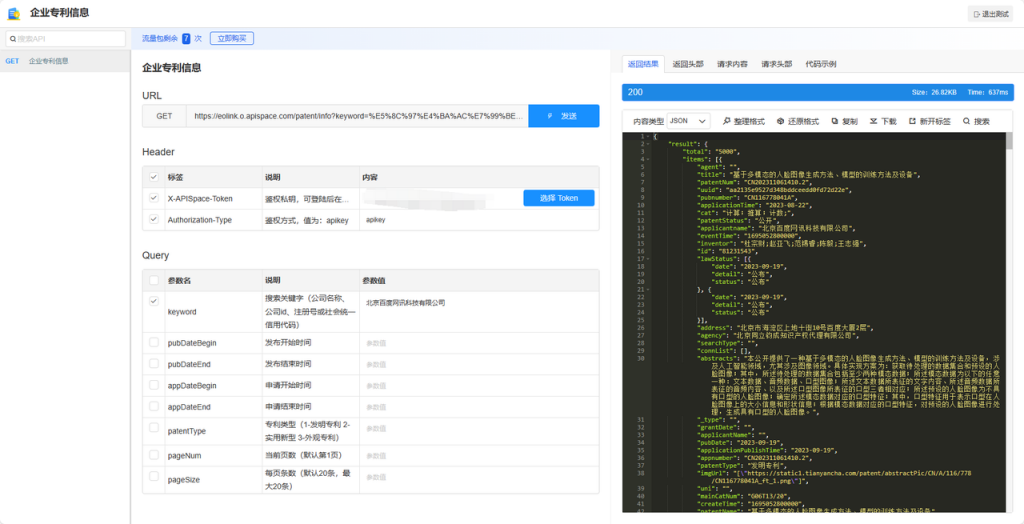1024x524 pixels.
Task: Enable the appDateBegin parameter checkbox
Action: (x=153, y=385)
